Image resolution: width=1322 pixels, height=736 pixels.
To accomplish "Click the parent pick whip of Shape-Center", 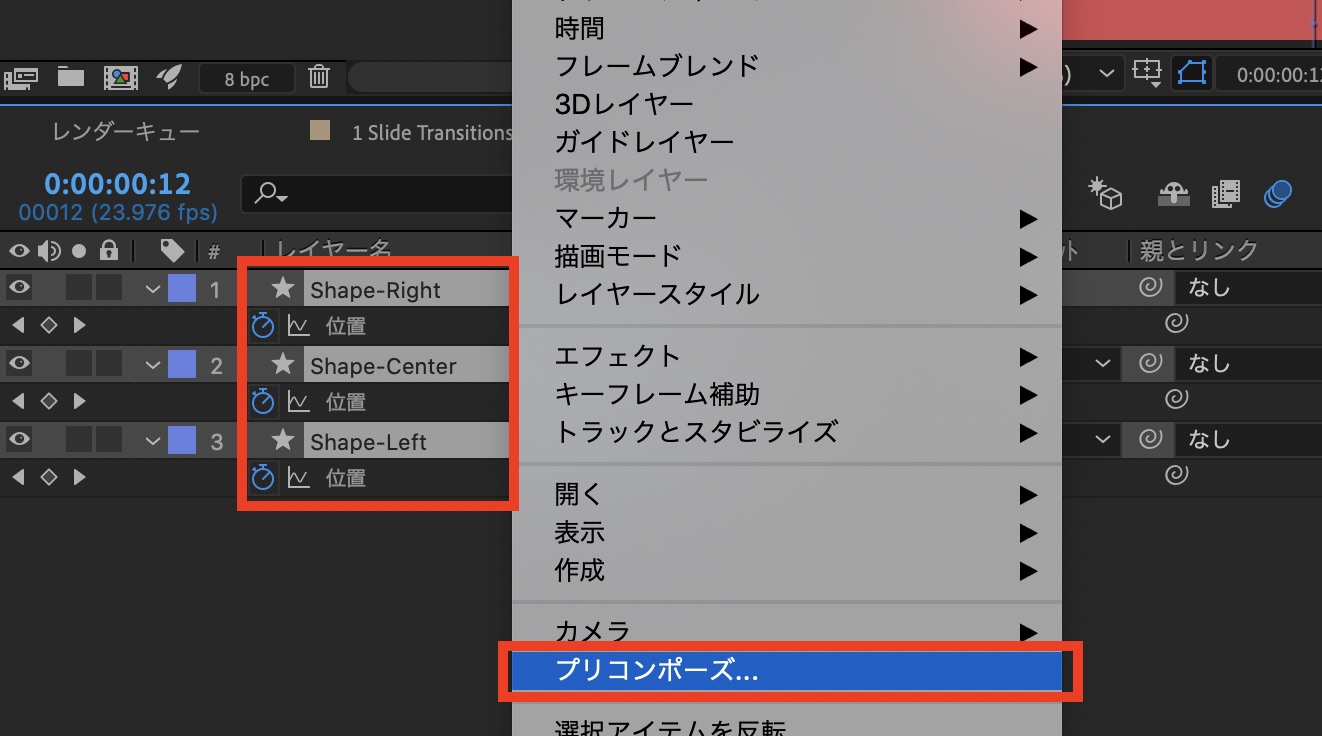I will [1151, 364].
